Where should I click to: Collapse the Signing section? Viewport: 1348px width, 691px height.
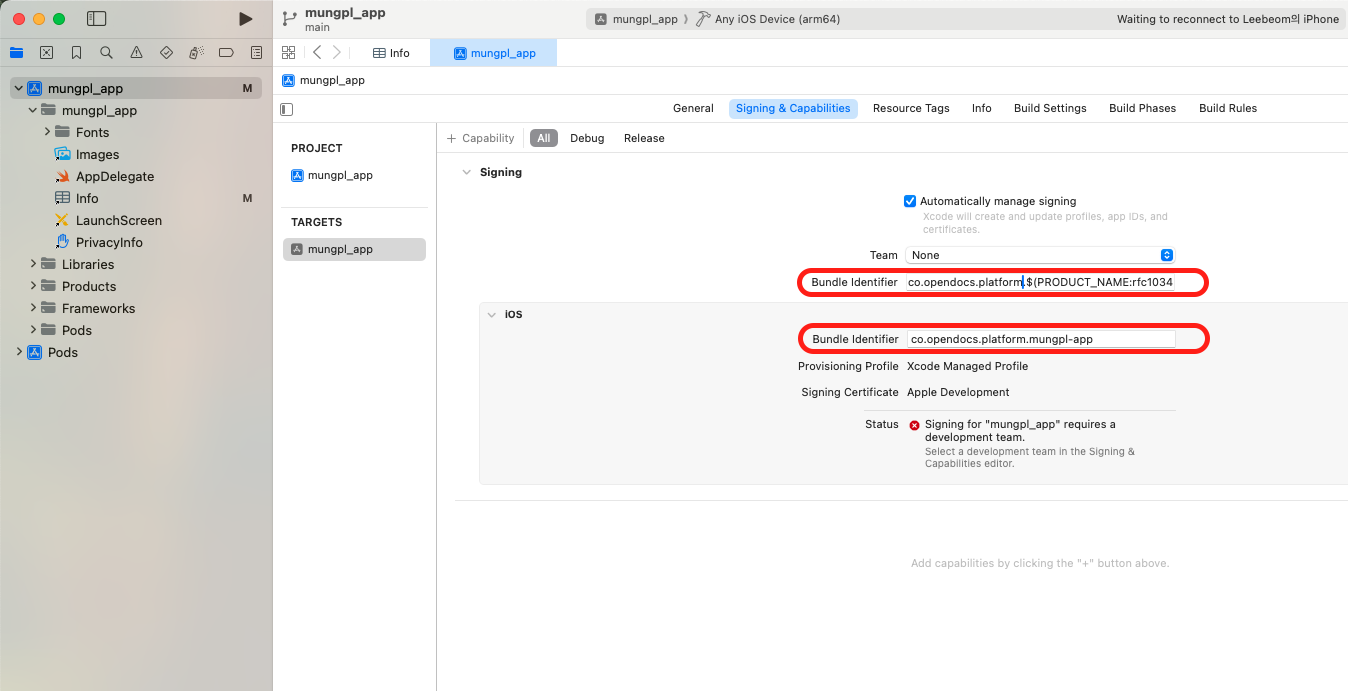[466, 172]
